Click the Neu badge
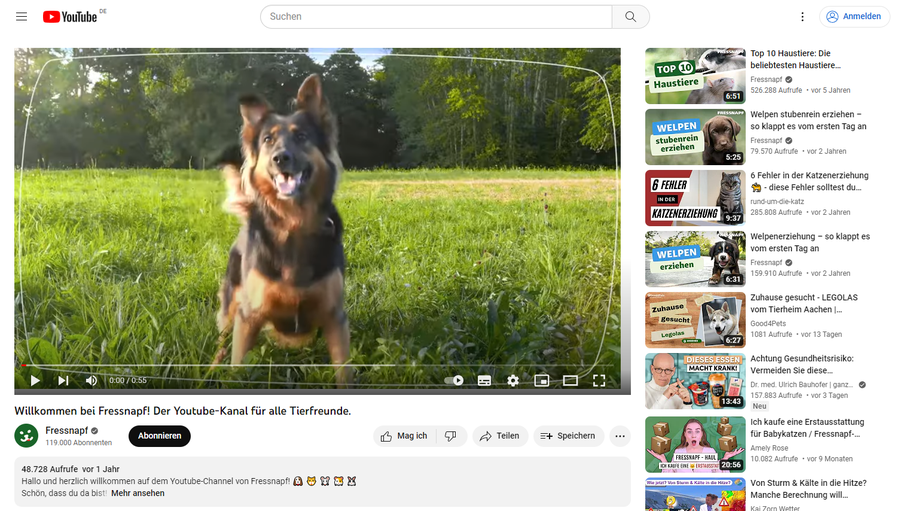 pos(759,406)
